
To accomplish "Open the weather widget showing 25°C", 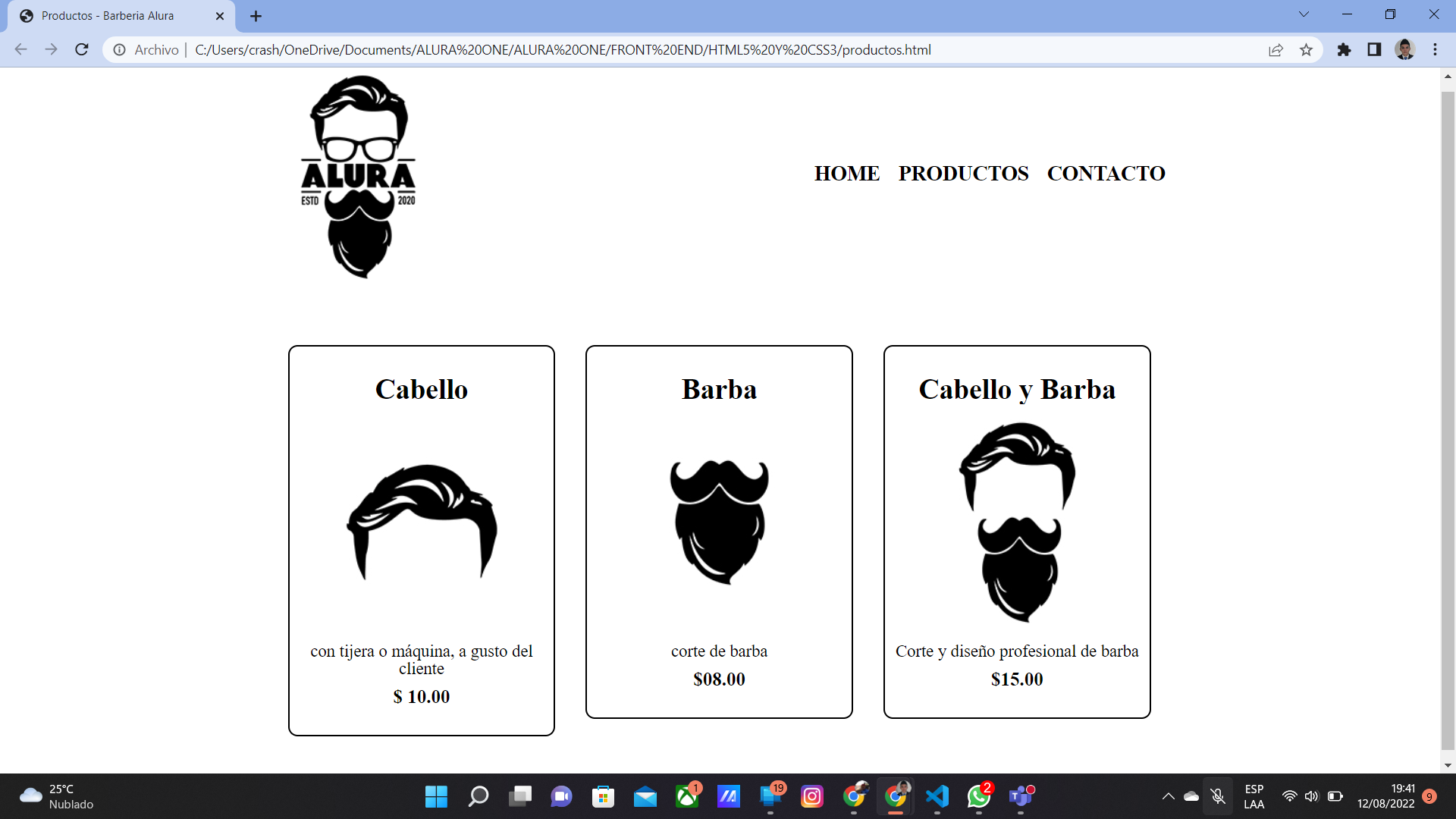I will 56,796.
